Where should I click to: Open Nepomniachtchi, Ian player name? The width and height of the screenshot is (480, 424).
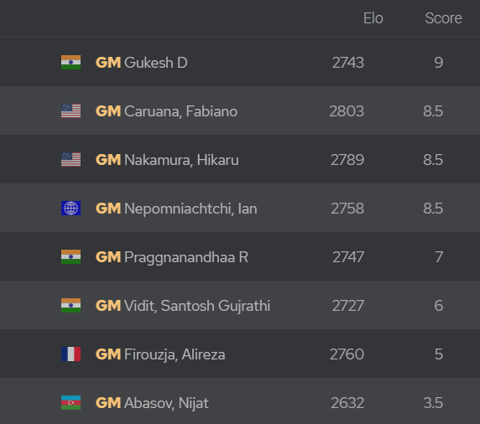[x=191, y=209]
